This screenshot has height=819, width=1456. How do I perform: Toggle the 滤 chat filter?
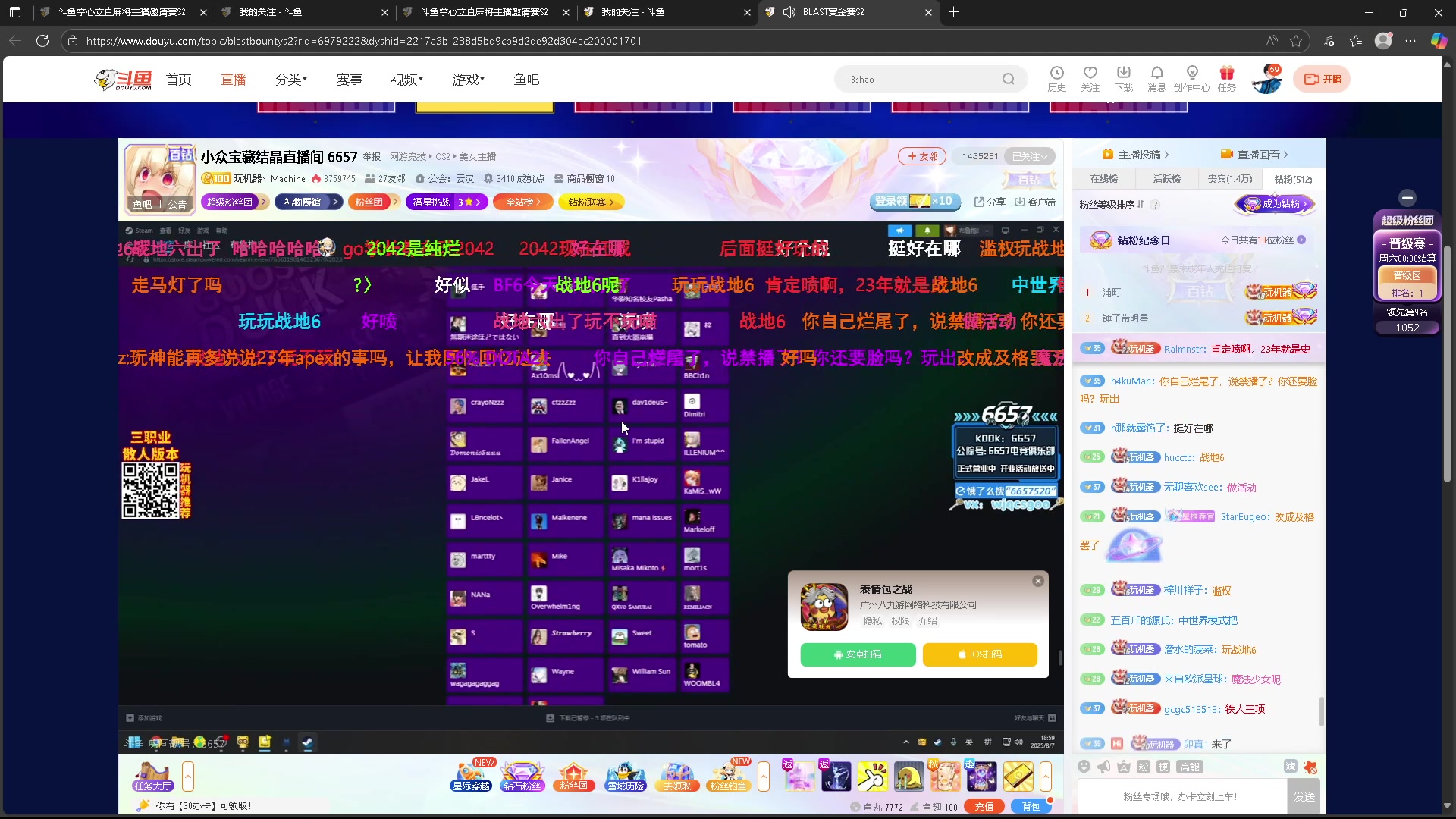pyautogui.click(x=1290, y=767)
